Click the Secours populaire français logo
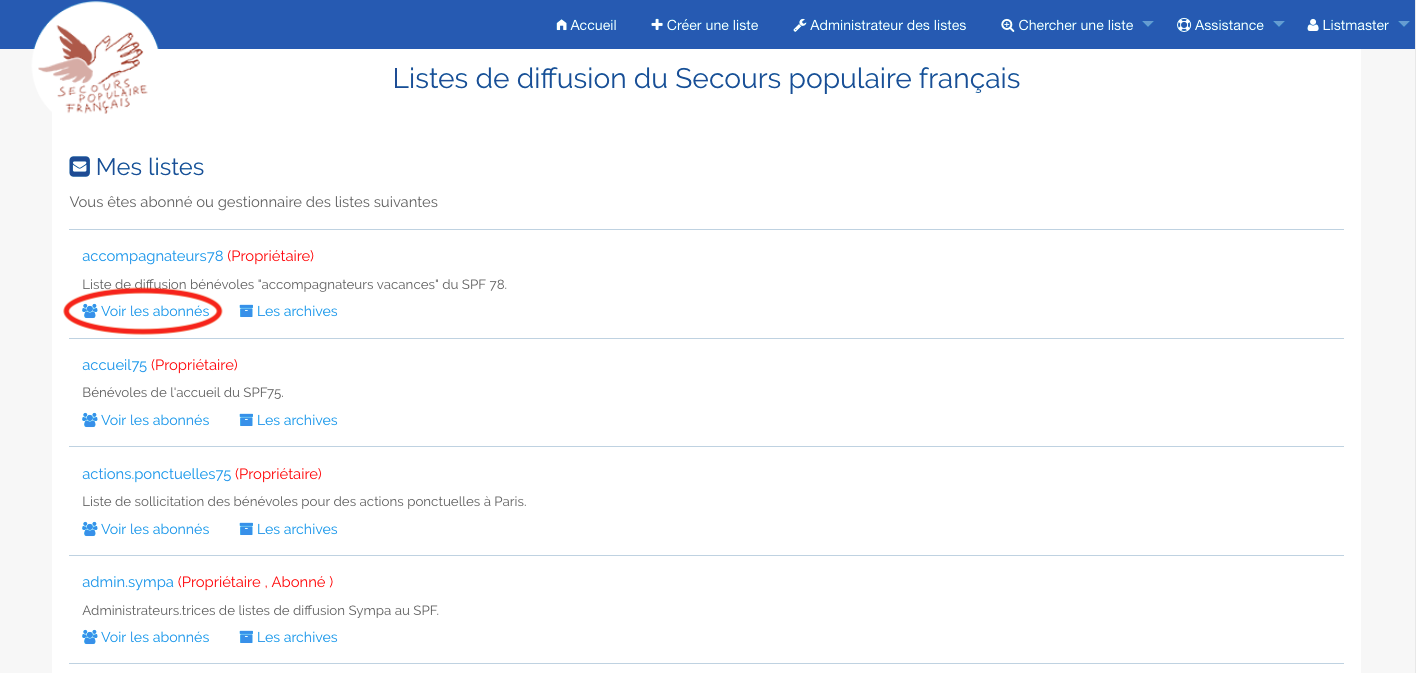 (x=96, y=72)
